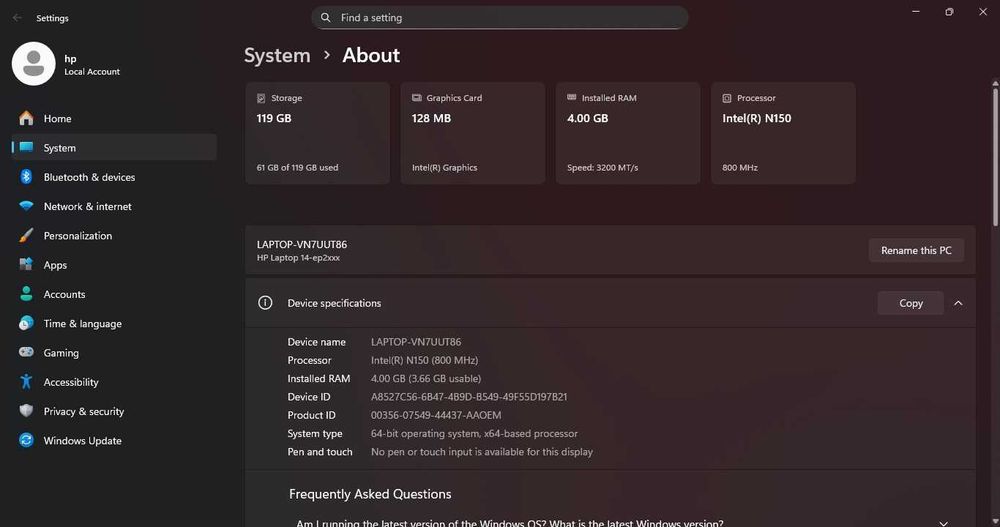
Task: Click 61 GB of 119 GB used text
Action: [x=297, y=168]
